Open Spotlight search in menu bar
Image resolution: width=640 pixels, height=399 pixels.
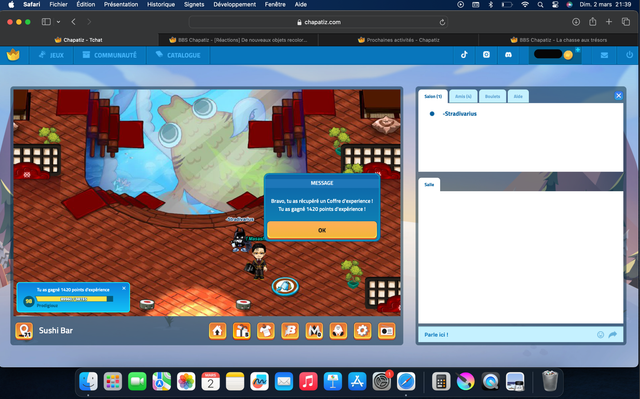coord(540,4)
